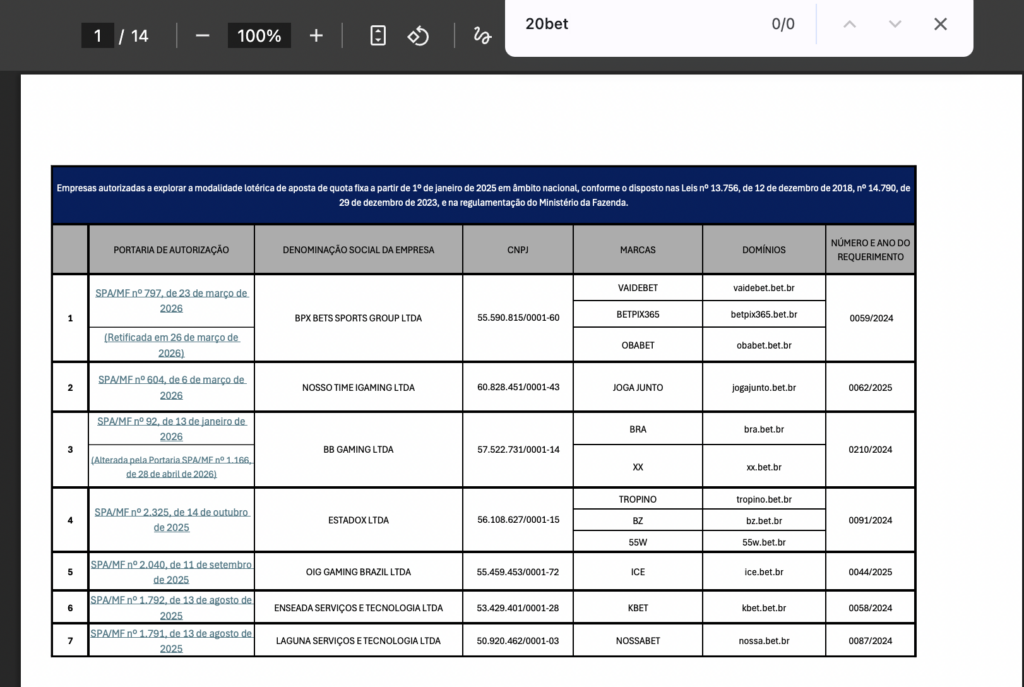Open the Retificada em 26 de março link
Viewport: 1024px width, 687px height.
click(x=171, y=345)
